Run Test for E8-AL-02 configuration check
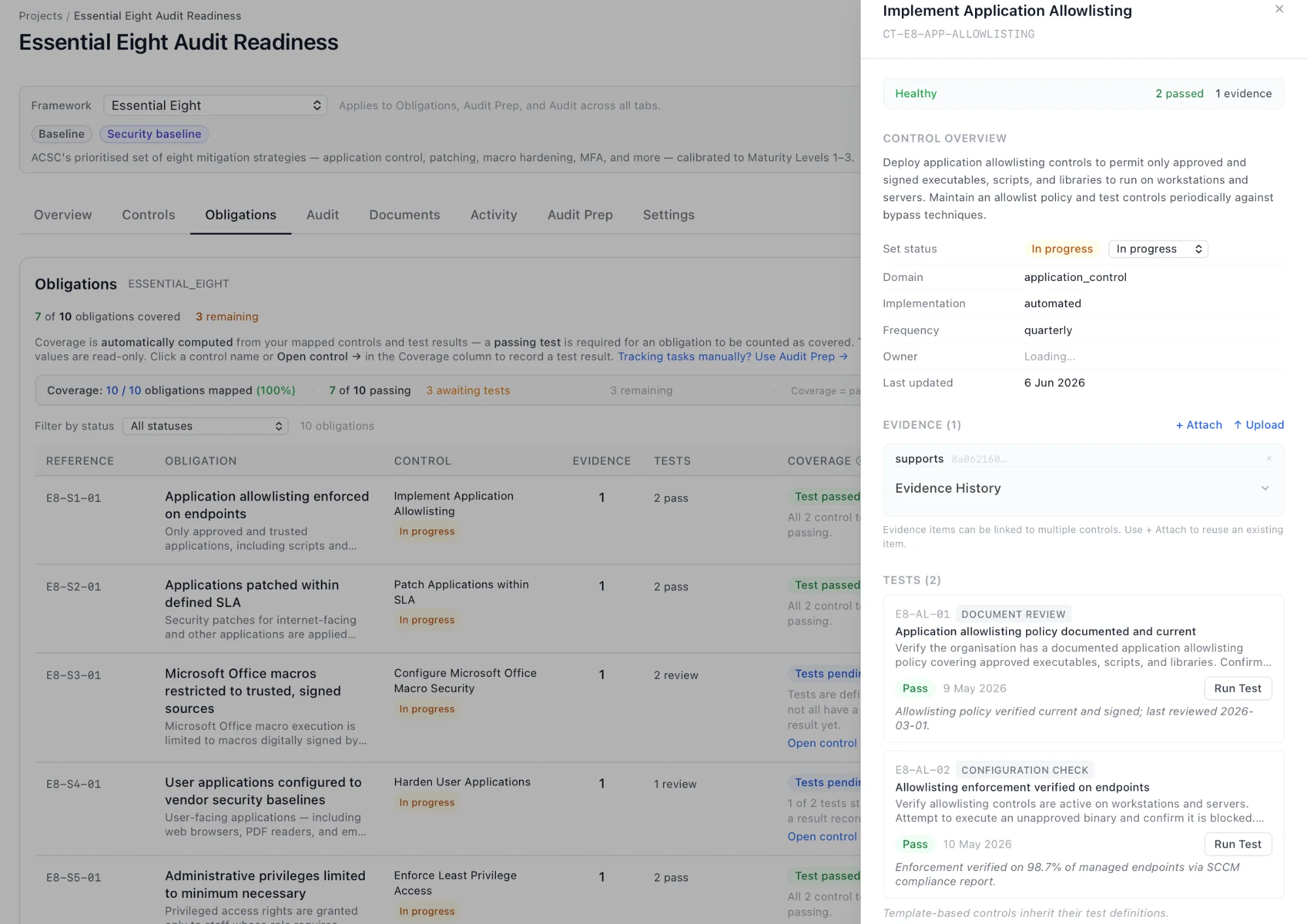The height and width of the screenshot is (924, 1307). click(1238, 844)
